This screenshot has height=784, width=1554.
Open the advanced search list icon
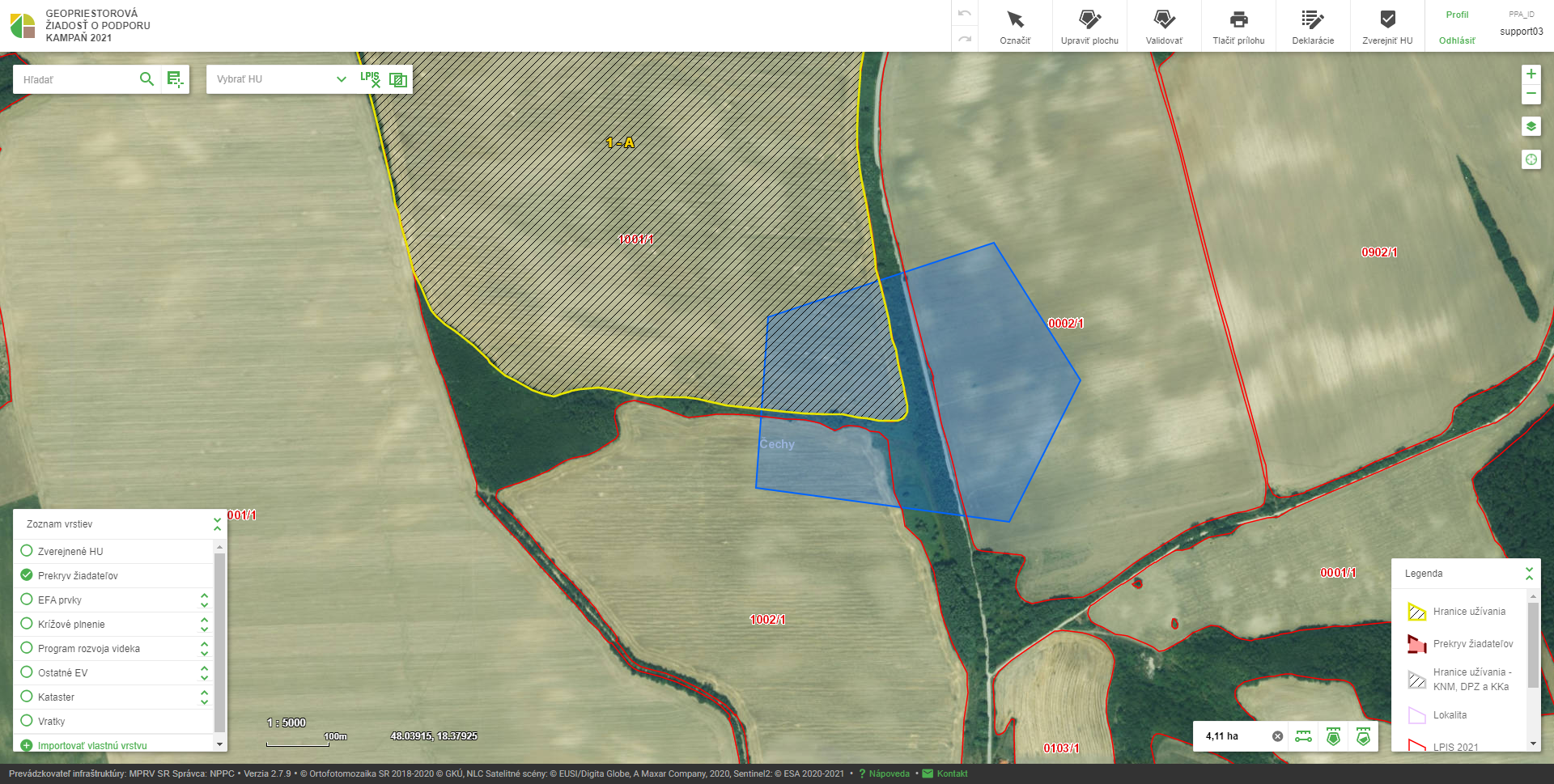pyautogui.click(x=175, y=78)
